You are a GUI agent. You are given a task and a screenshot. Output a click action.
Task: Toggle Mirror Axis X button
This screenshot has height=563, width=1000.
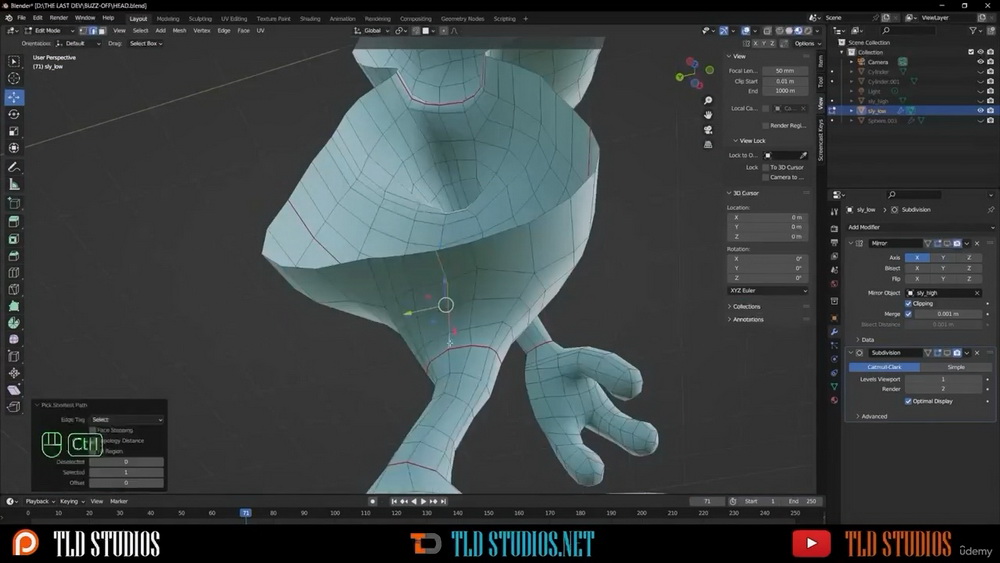(917, 258)
